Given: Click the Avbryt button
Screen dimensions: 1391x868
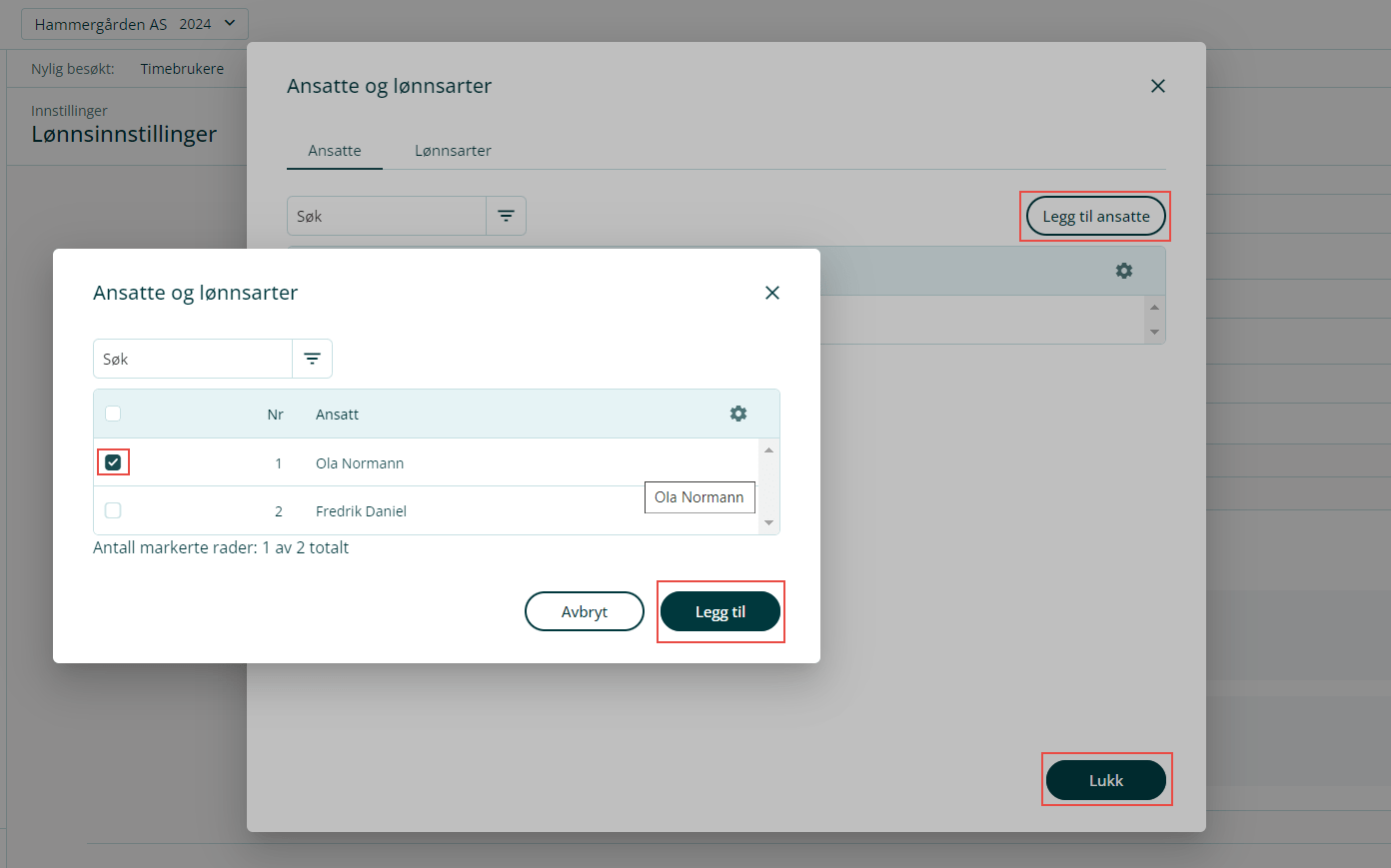Looking at the screenshot, I should tap(584, 611).
